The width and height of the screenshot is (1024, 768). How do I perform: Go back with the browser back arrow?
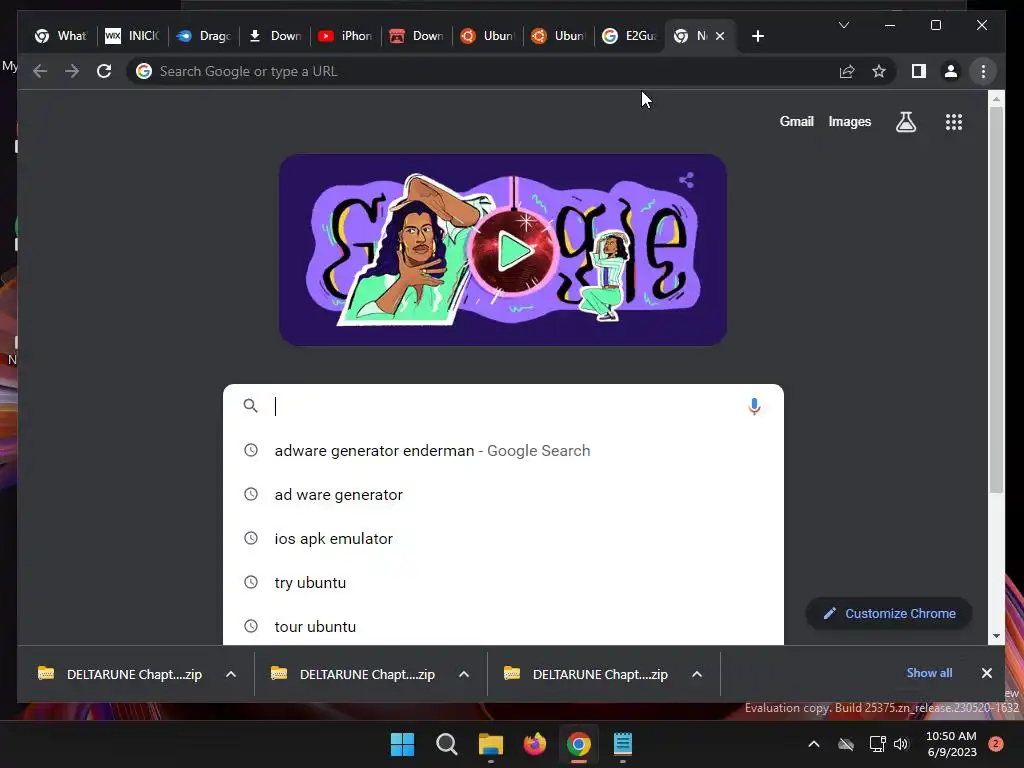40,71
